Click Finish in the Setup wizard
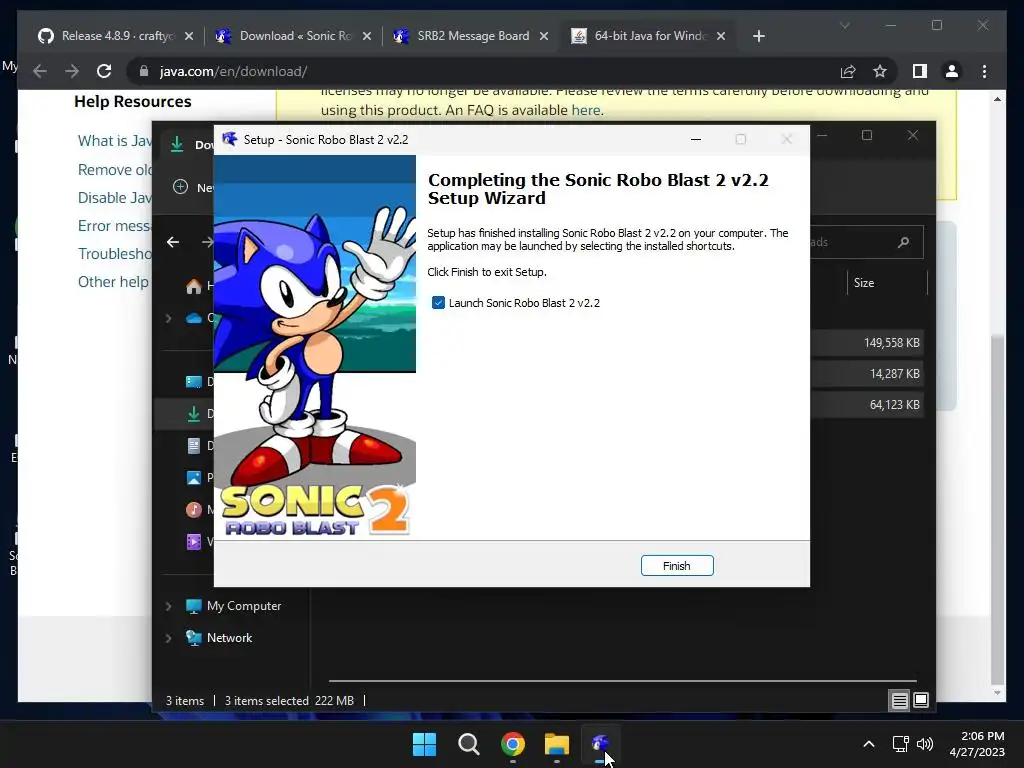 pyautogui.click(x=677, y=566)
